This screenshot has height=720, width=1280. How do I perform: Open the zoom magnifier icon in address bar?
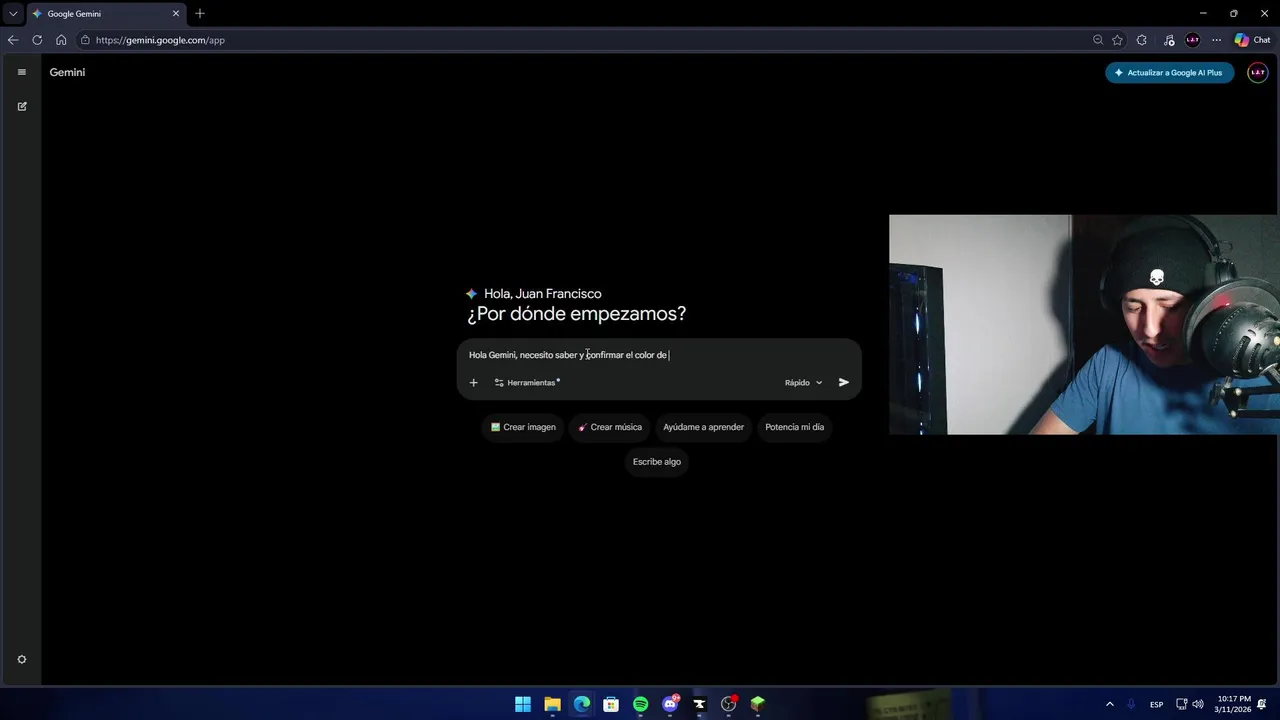1098,40
